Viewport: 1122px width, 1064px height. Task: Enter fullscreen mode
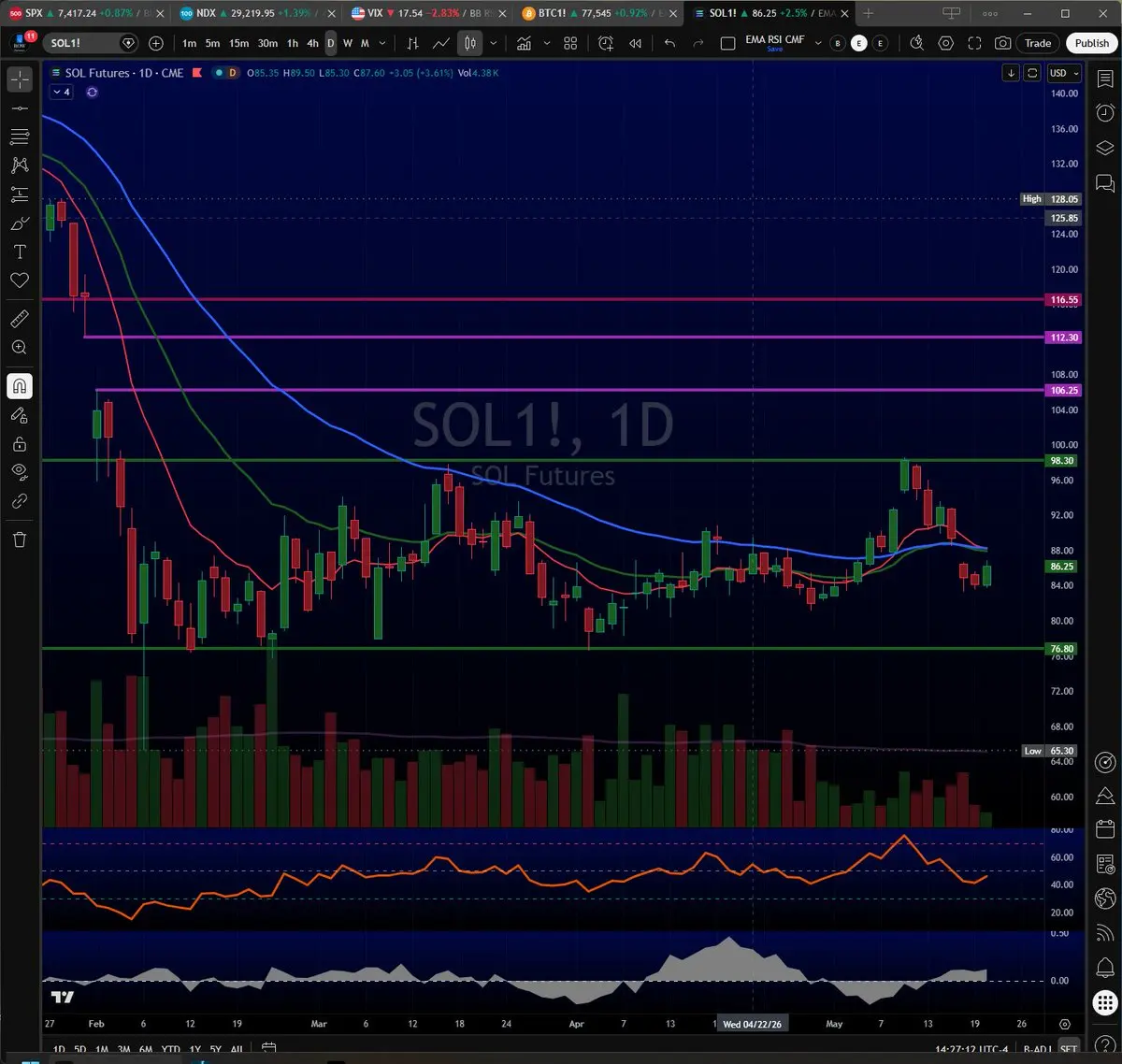[974, 43]
